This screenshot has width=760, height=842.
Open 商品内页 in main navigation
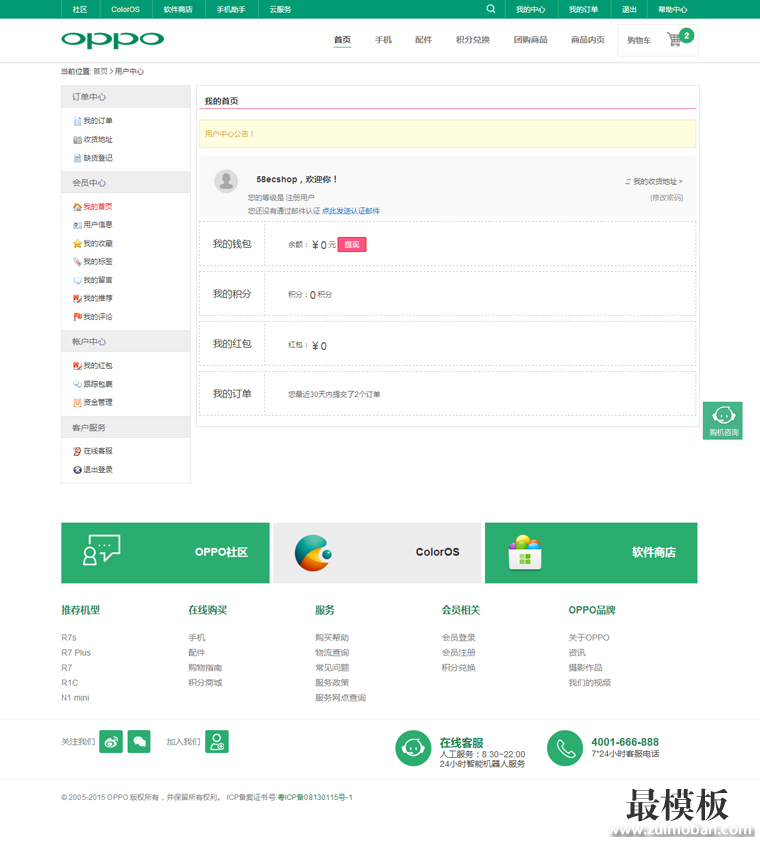click(x=588, y=40)
